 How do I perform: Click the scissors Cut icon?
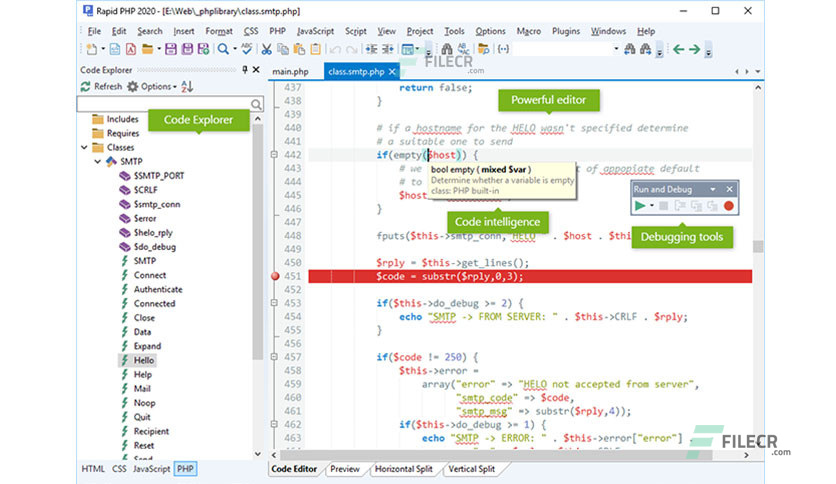point(266,50)
